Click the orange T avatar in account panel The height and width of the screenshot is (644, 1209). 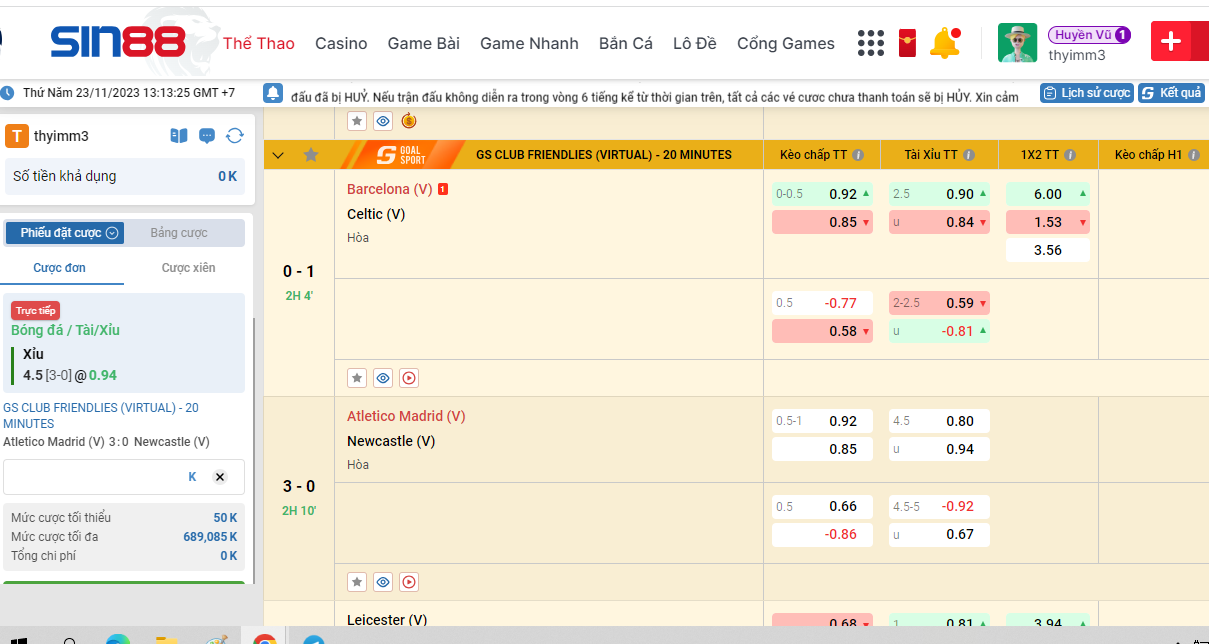[x=17, y=136]
